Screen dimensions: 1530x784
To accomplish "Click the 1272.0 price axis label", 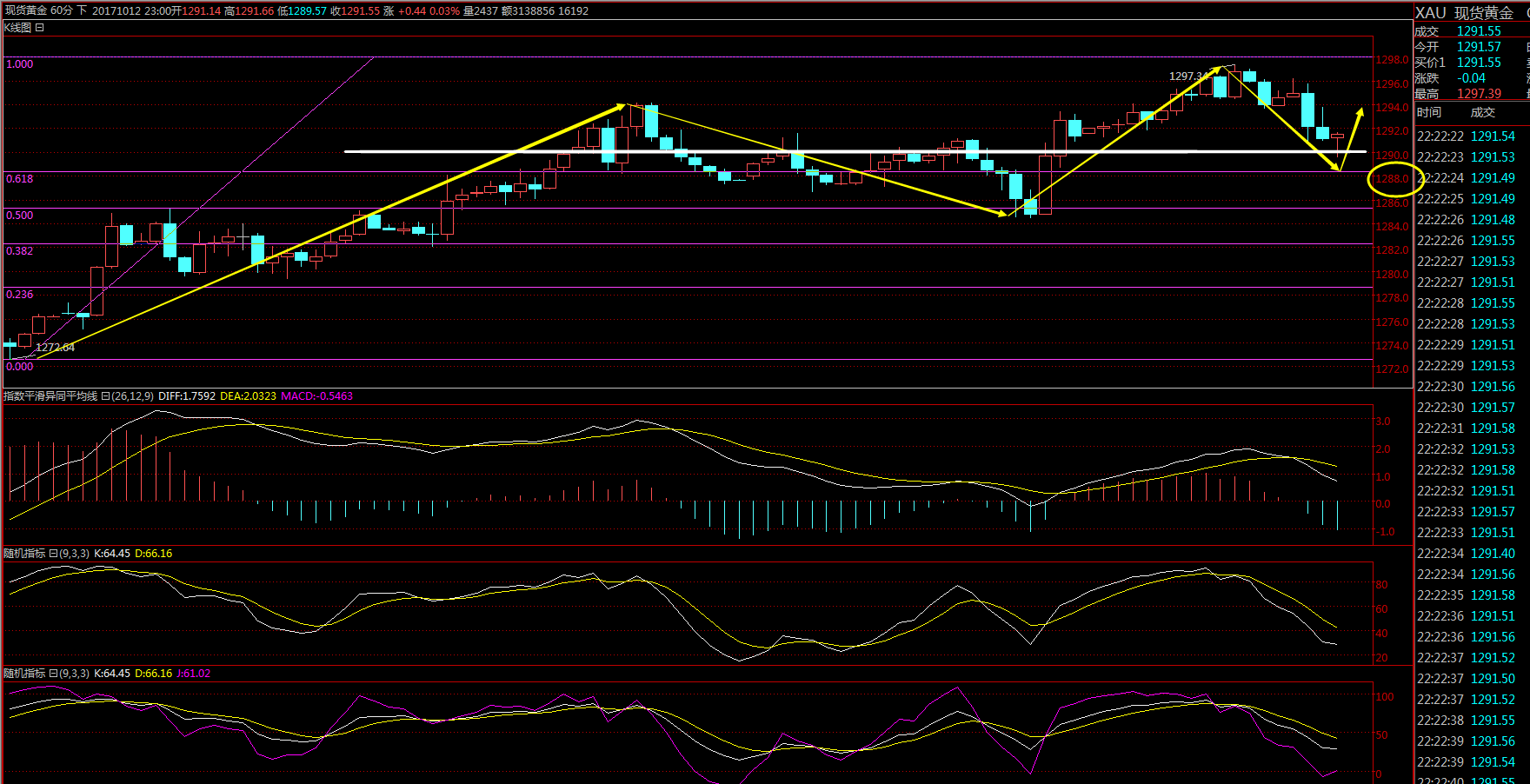I will click(1392, 369).
